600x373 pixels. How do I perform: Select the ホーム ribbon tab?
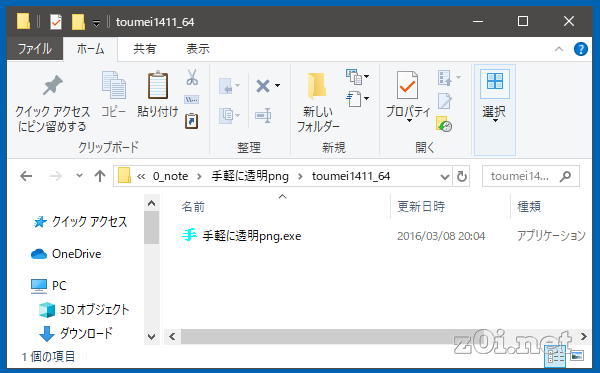coord(90,49)
